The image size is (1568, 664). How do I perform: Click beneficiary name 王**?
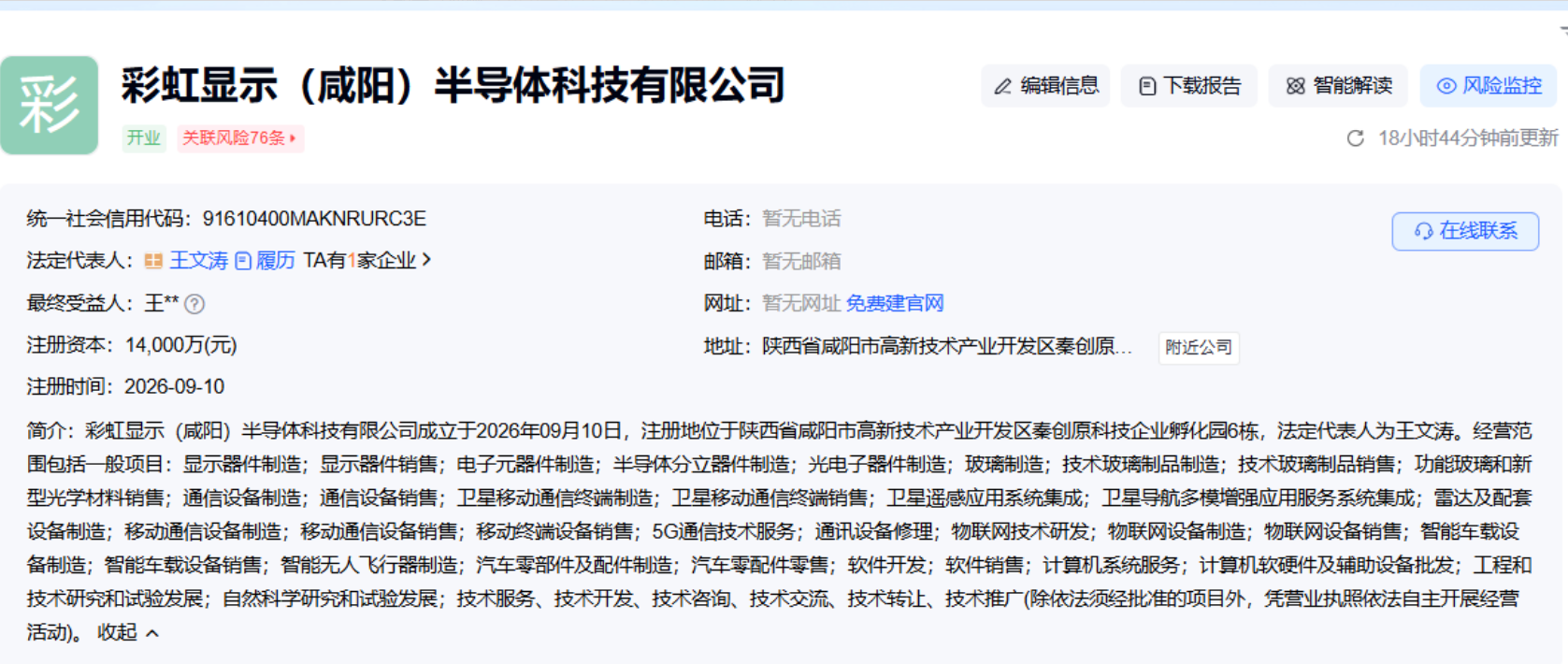point(161,303)
